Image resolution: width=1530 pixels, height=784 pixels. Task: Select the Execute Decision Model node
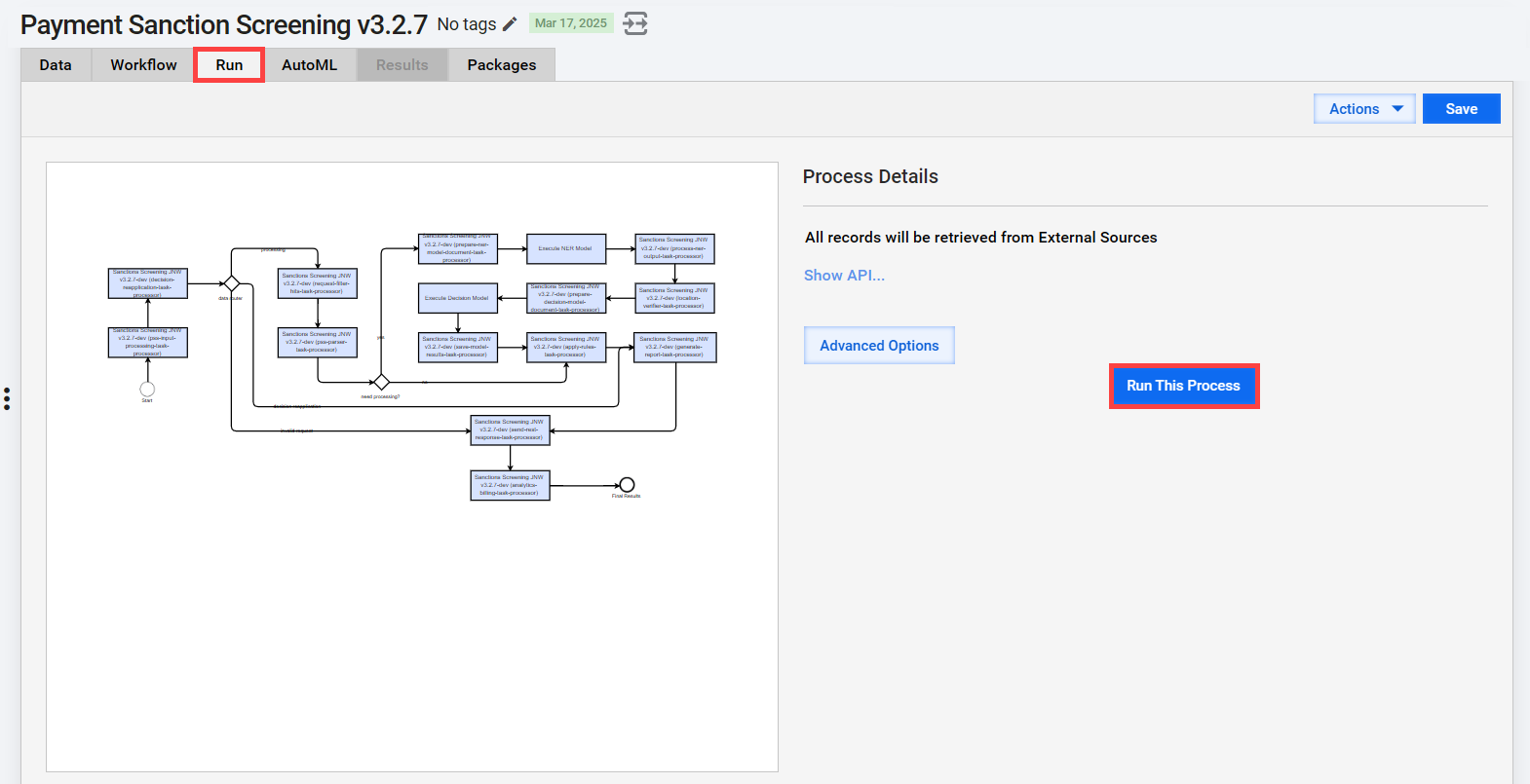point(458,298)
